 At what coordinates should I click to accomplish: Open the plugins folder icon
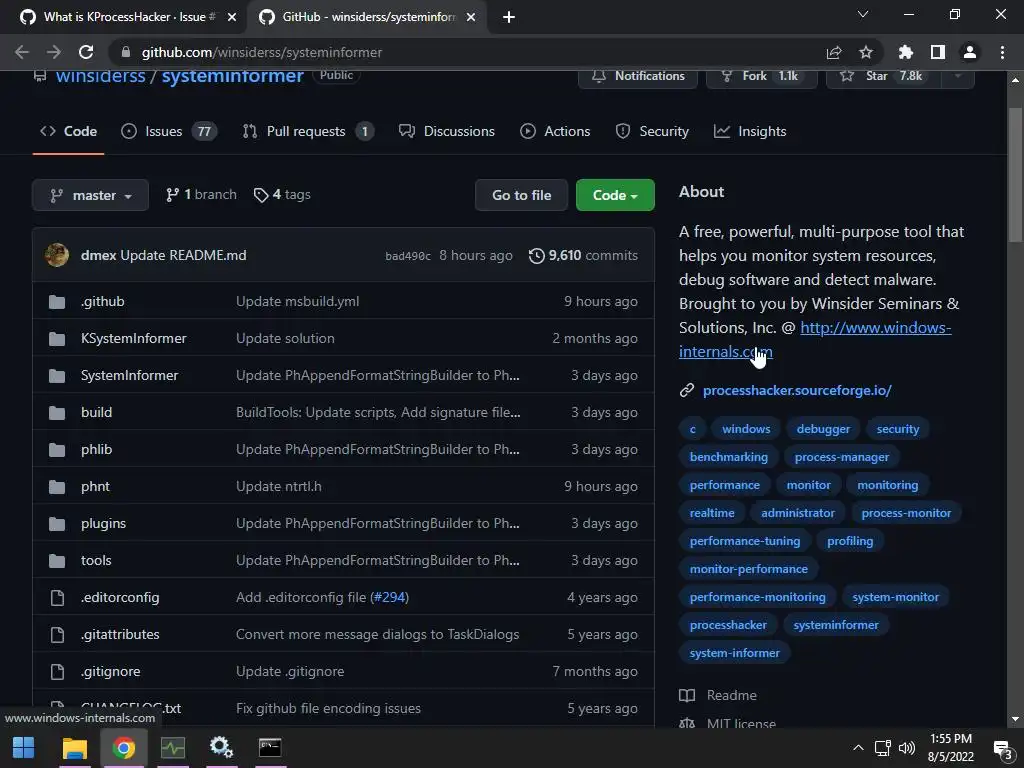point(57,524)
